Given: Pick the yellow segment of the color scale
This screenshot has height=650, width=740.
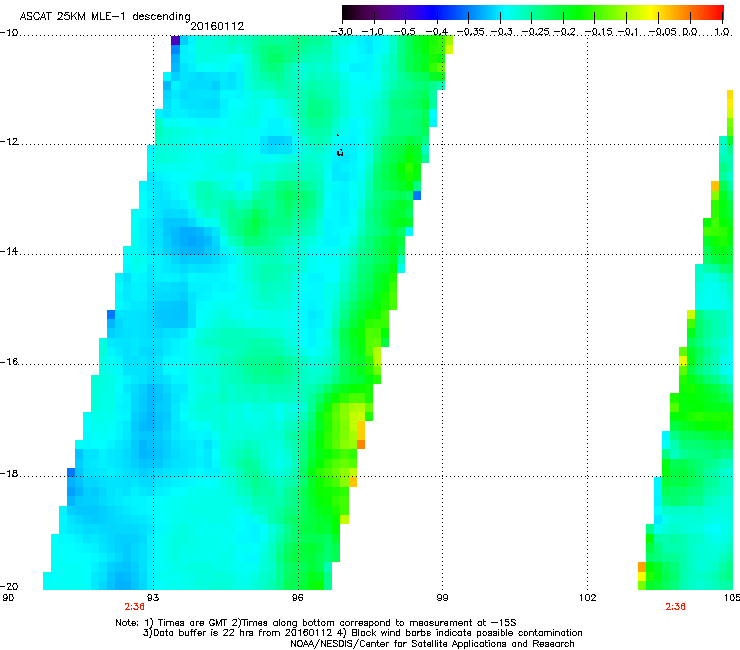Looking at the screenshot, I should coord(652,13).
